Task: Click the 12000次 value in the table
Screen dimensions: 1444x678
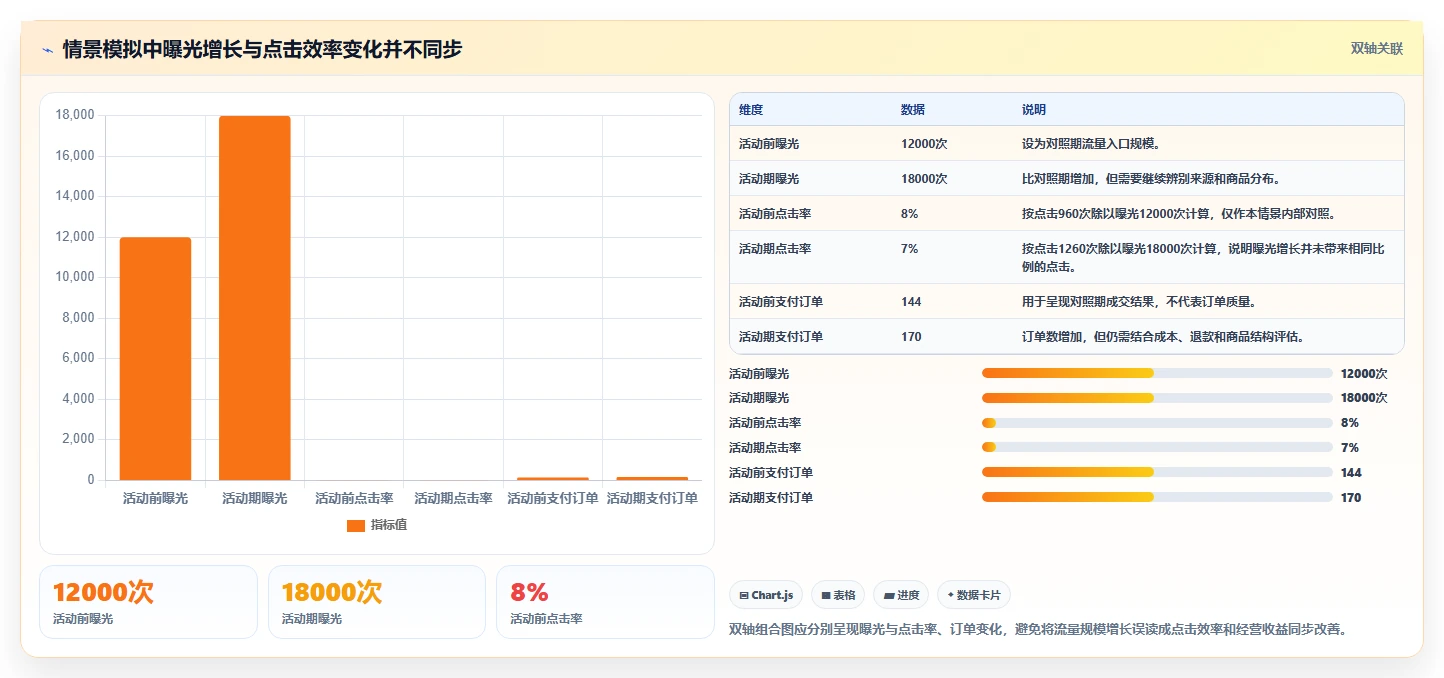Action: [924, 144]
